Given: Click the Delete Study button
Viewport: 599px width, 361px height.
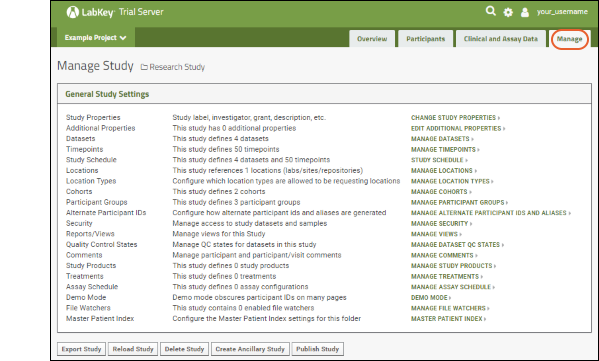Looking at the screenshot, I should pos(184,349).
